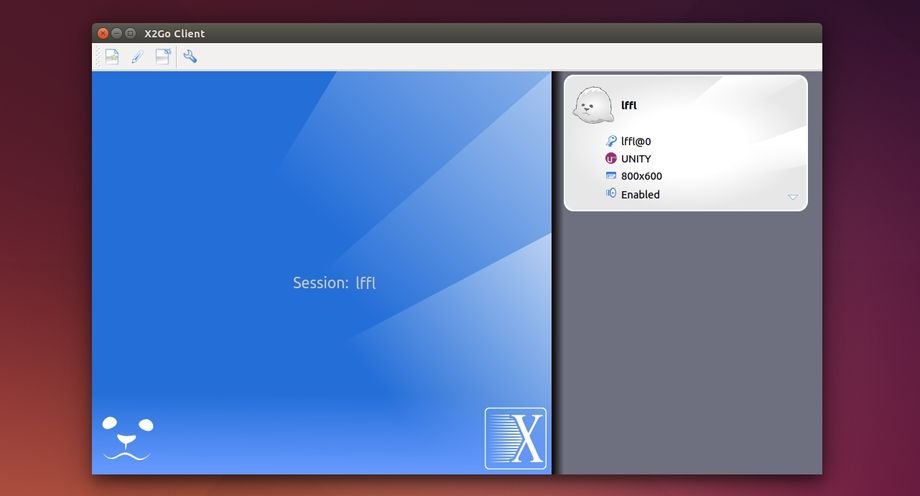Click the third toolbar icon with window
920x496 pixels.
click(x=163, y=57)
